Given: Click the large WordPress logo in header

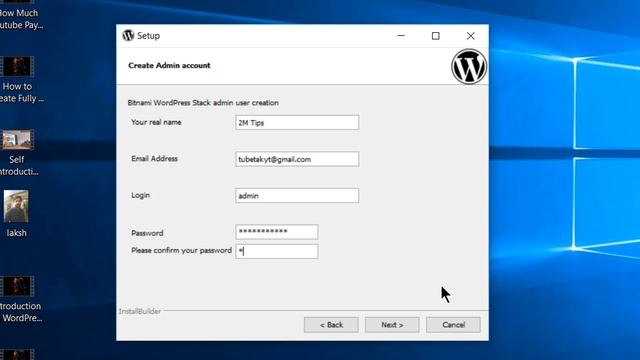Looking at the screenshot, I should tap(469, 67).
